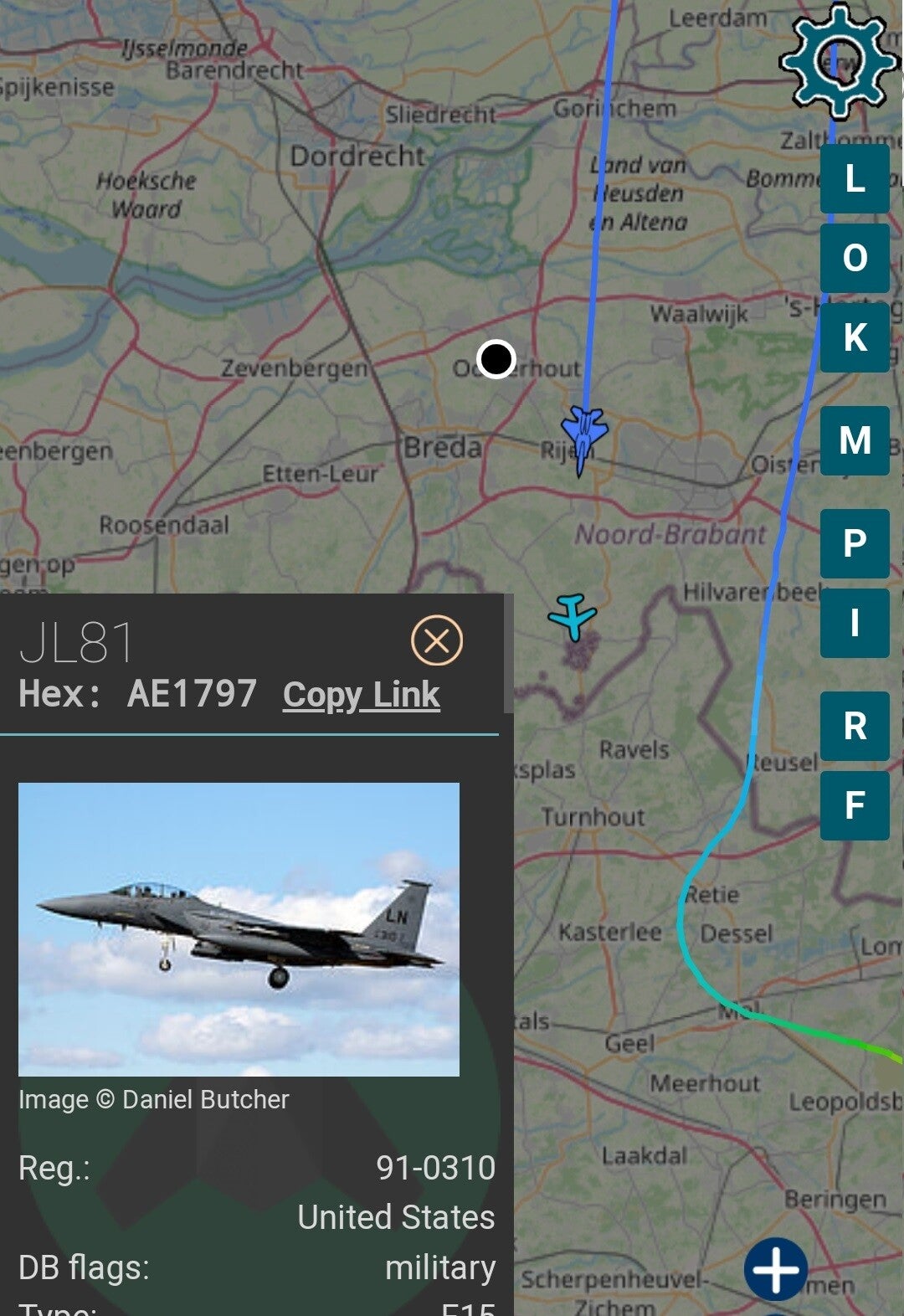This screenshot has width=904, height=1316.
Task: Toggle the L map button
Action: pyautogui.click(x=855, y=178)
